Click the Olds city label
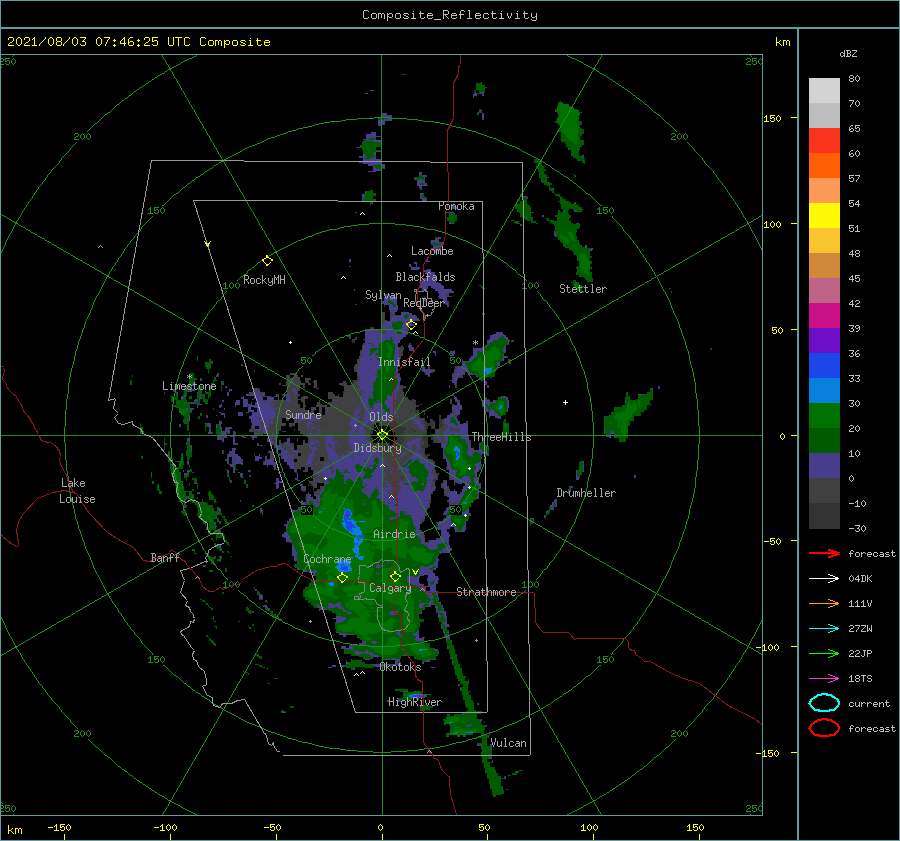The width and height of the screenshot is (900, 841). pyautogui.click(x=381, y=417)
